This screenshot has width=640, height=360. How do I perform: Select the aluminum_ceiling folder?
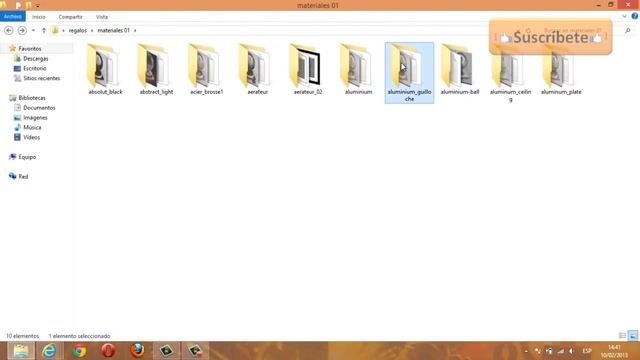click(510, 73)
